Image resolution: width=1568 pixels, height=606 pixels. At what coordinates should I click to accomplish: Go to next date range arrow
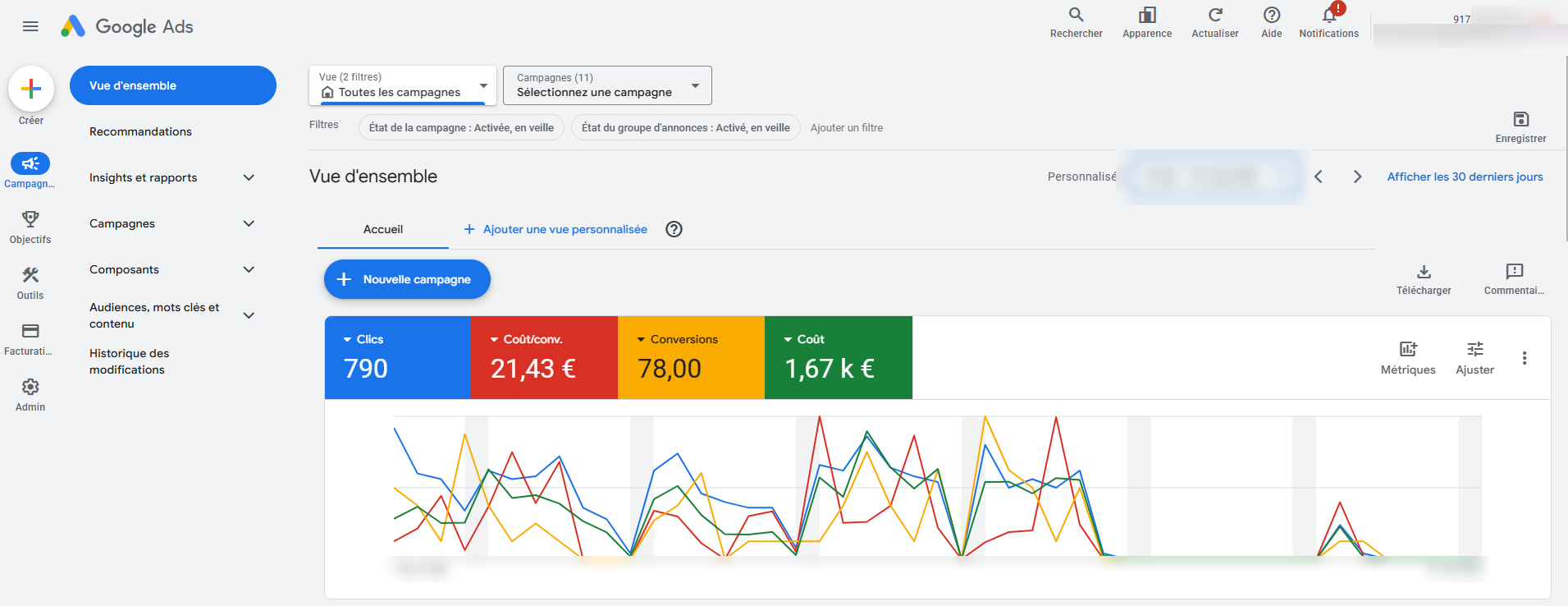pyautogui.click(x=1357, y=177)
